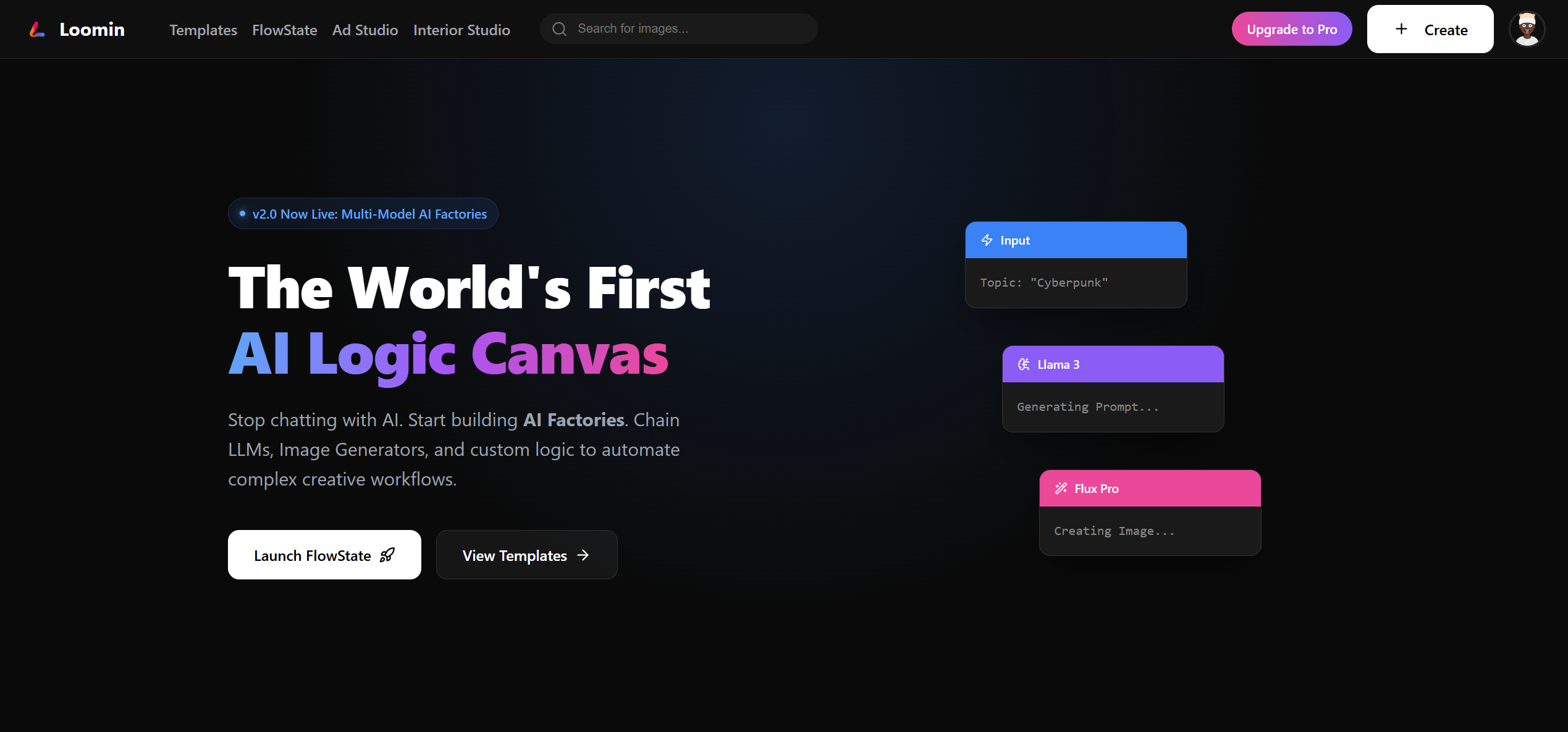The width and height of the screenshot is (1568, 732).
Task: Click the plus icon in Create
Action: [1401, 29]
